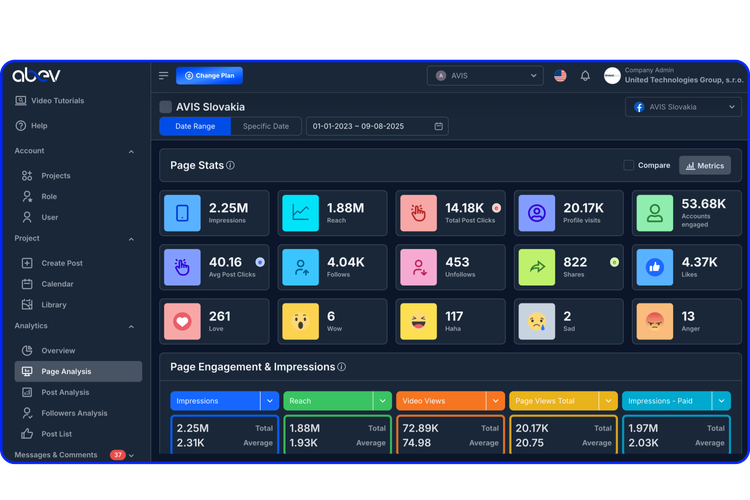The width and height of the screenshot is (750, 500).
Task: Click the Anger emoji icon
Action: [x=655, y=321]
